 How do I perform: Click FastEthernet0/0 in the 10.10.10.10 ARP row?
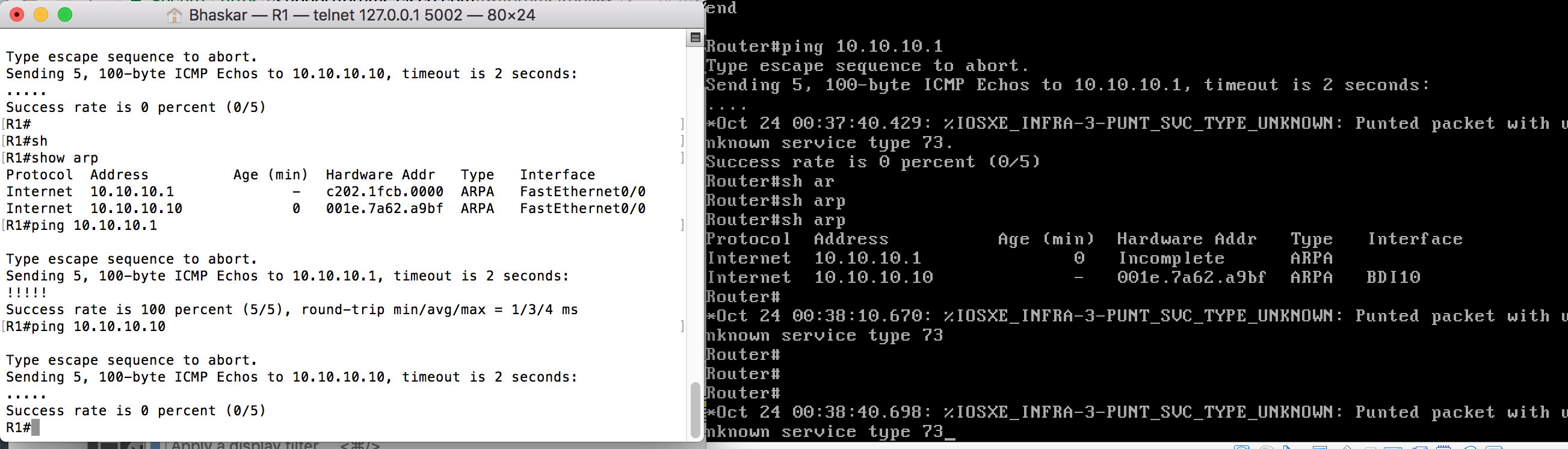tap(582, 208)
